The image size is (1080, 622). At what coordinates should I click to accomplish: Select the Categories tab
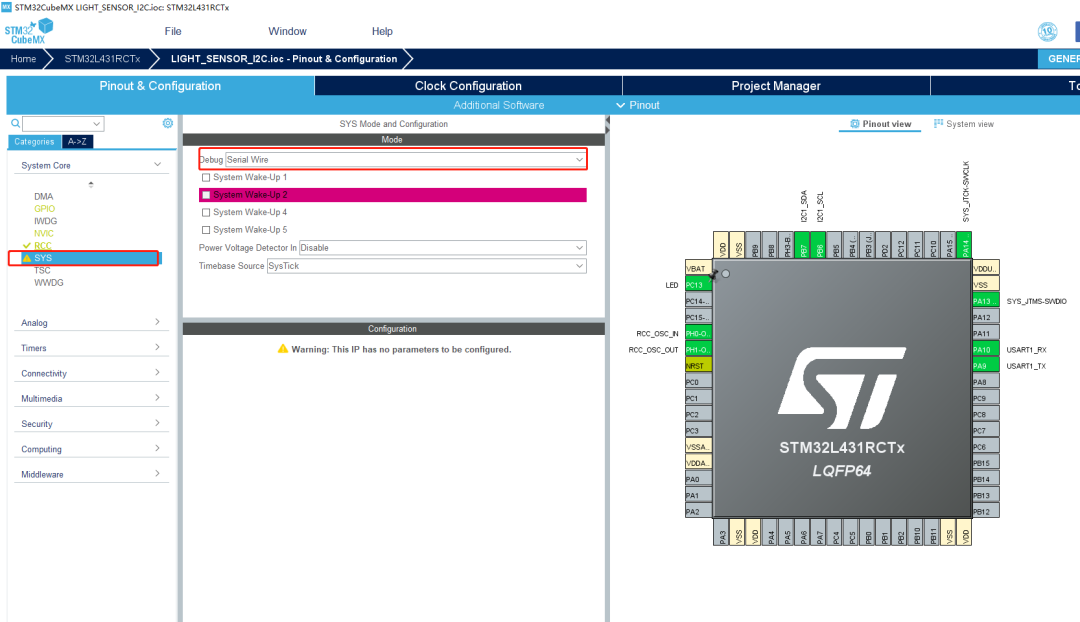click(34, 141)
